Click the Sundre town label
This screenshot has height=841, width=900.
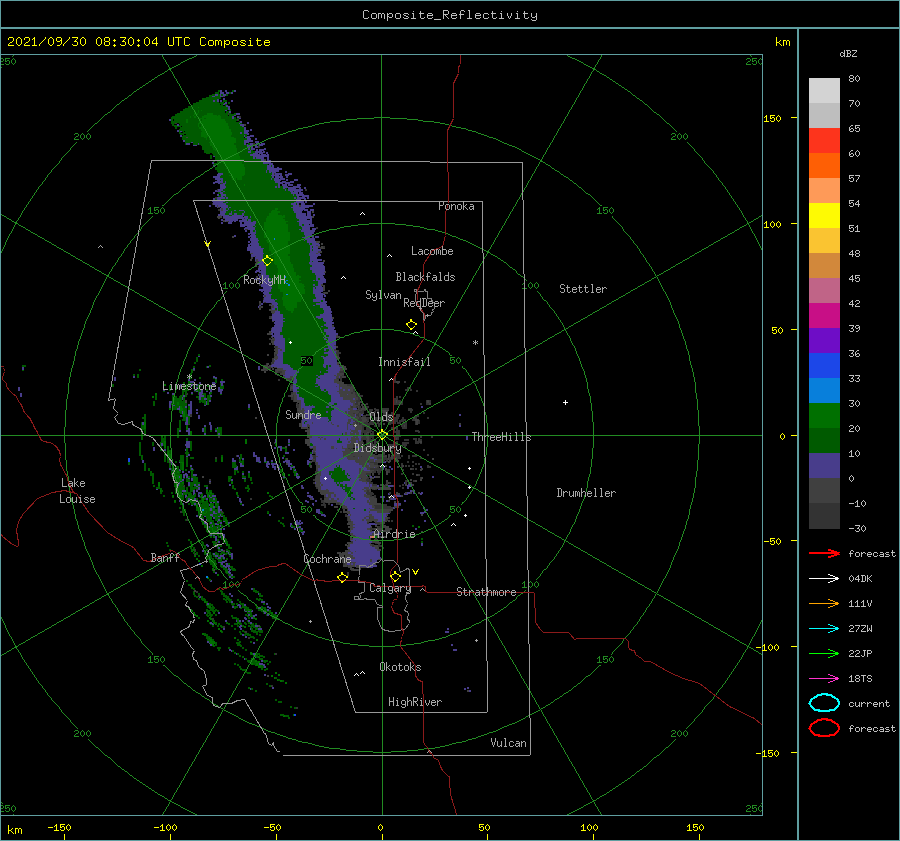pyautogui.click(x=303, y=414)
